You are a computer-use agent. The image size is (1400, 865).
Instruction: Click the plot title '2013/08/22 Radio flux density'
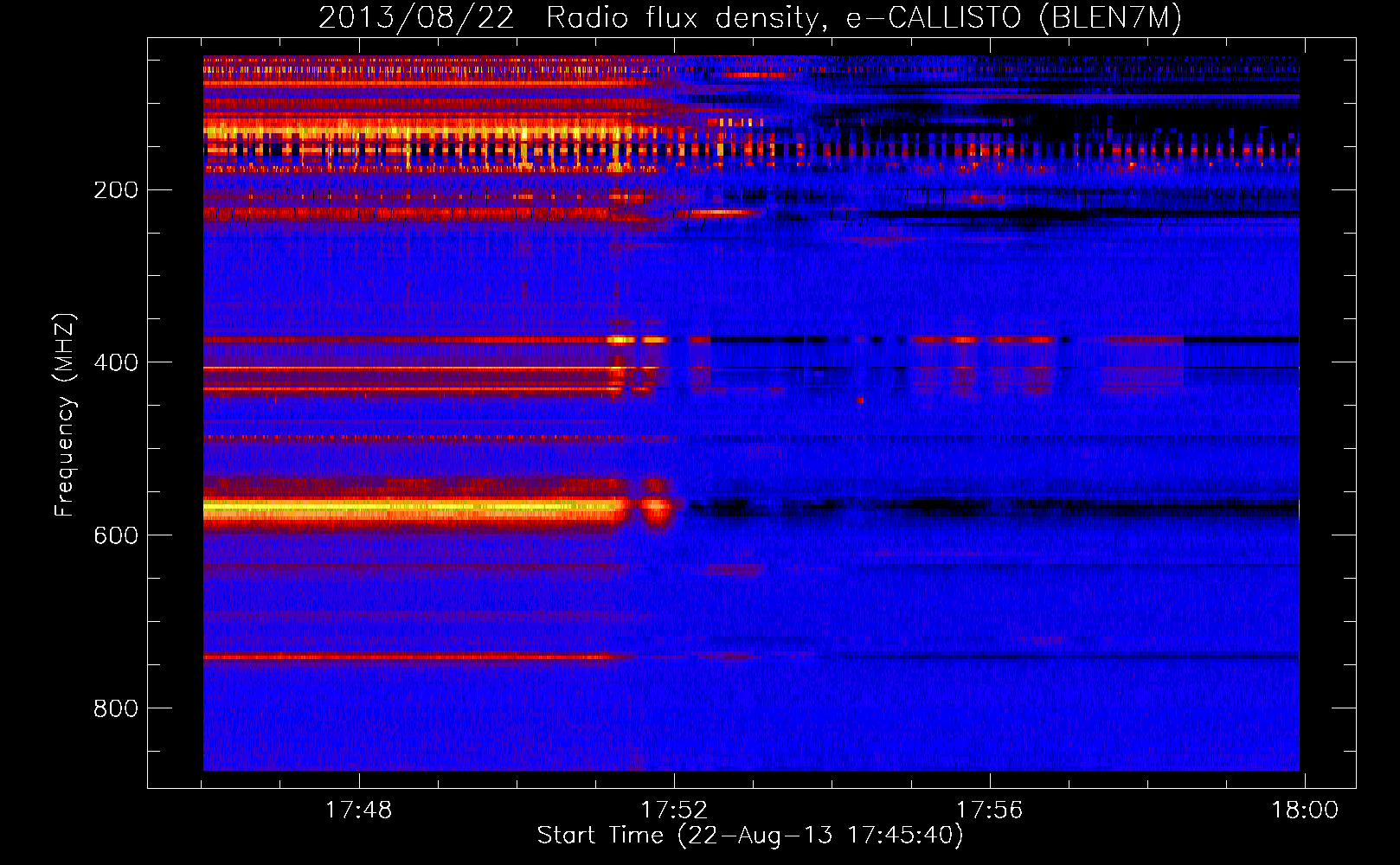[x=570, y=17]
